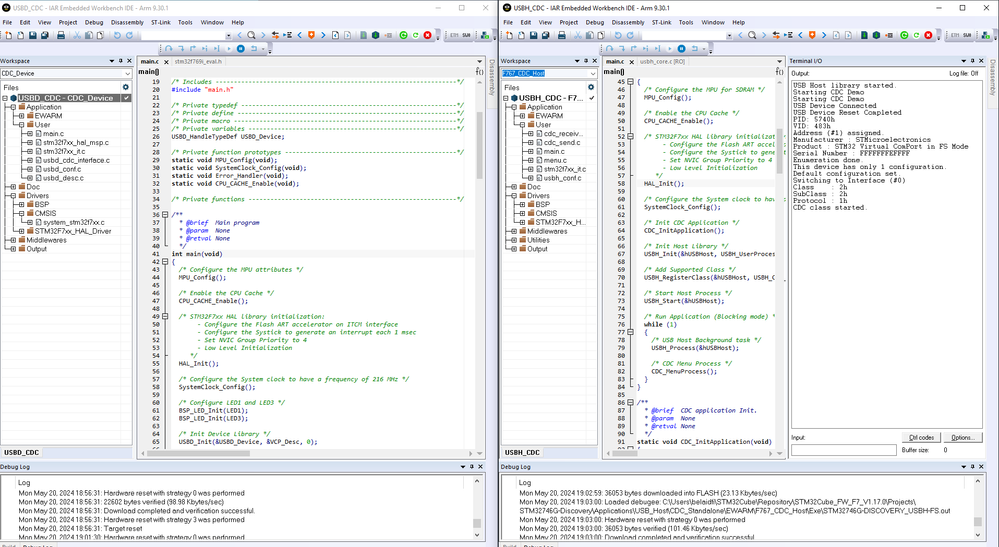999x547 pixels.
Task: Switch to stm32f769i_eval.h editor tab
Action: pos(198,62)
